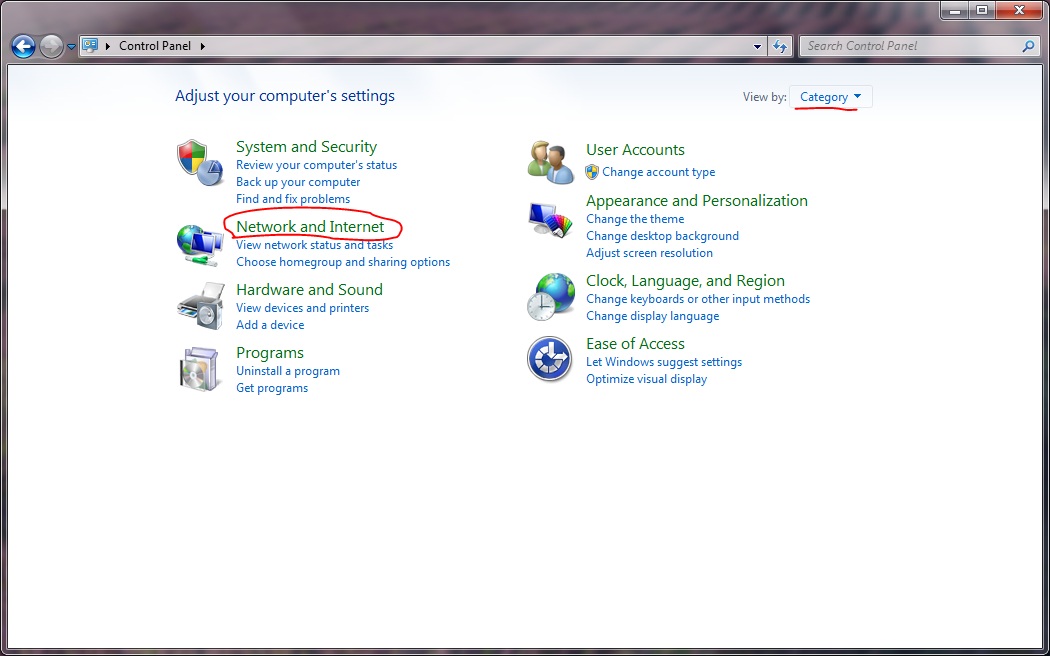Click the greyed Forward navigation arrow
This screenshot has width=1050, height=656.
coord(51,46)
